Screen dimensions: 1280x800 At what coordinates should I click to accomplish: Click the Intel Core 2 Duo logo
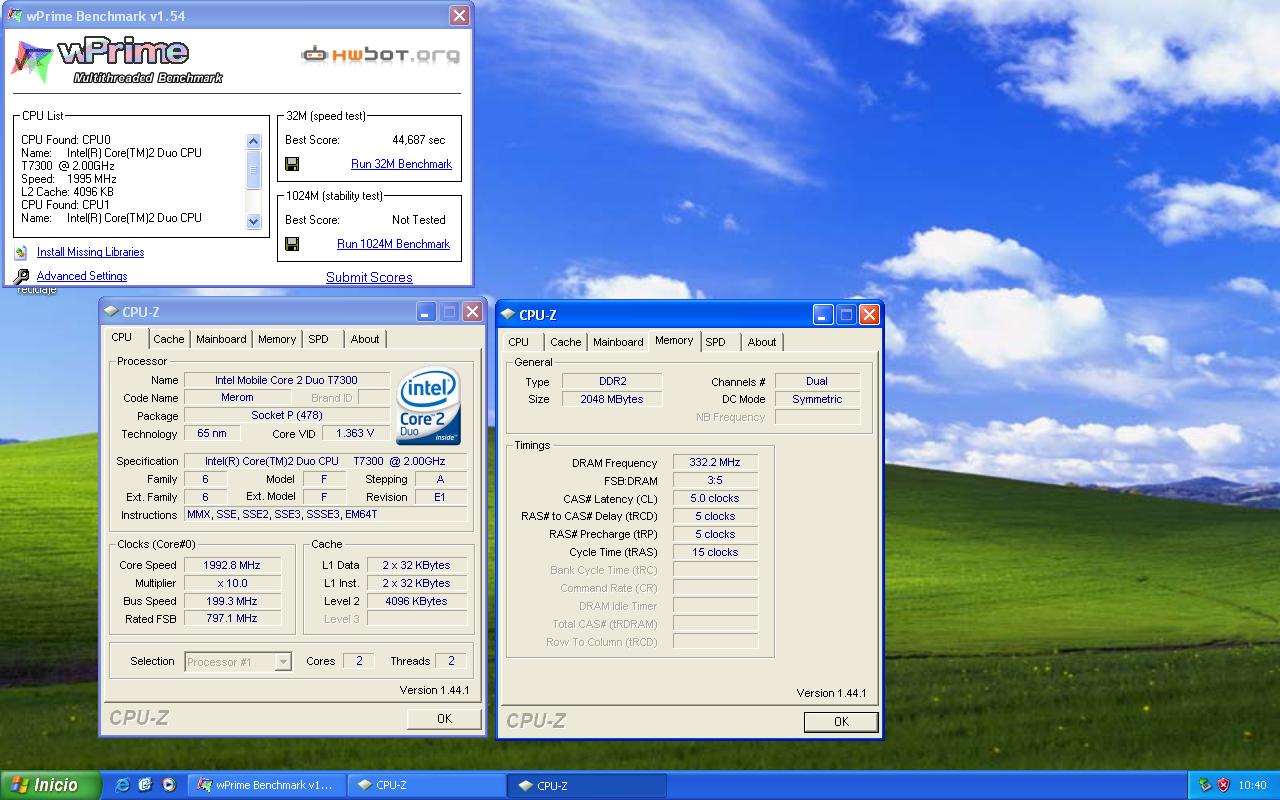pyautogui.click(x=428, y=407)
